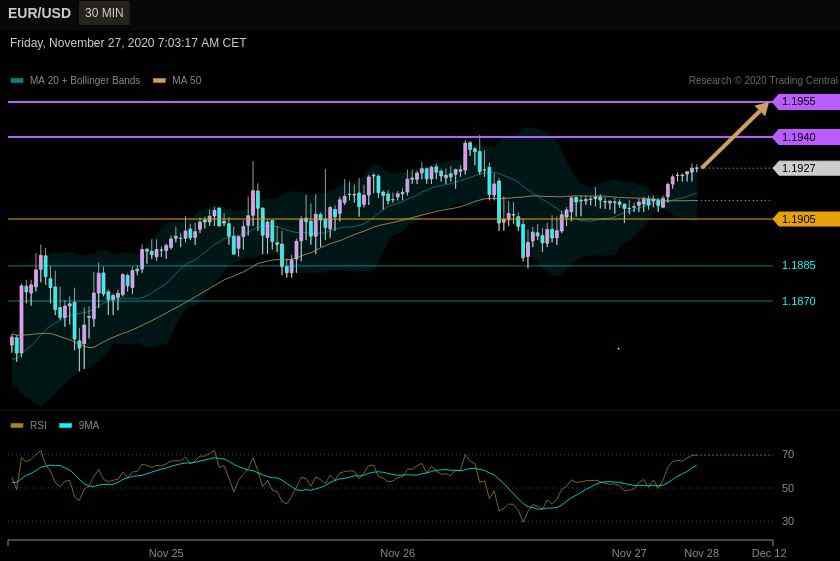The image size is (840, 561).
Task: Click the 1.1885 support level label
Action: (799, 265)
